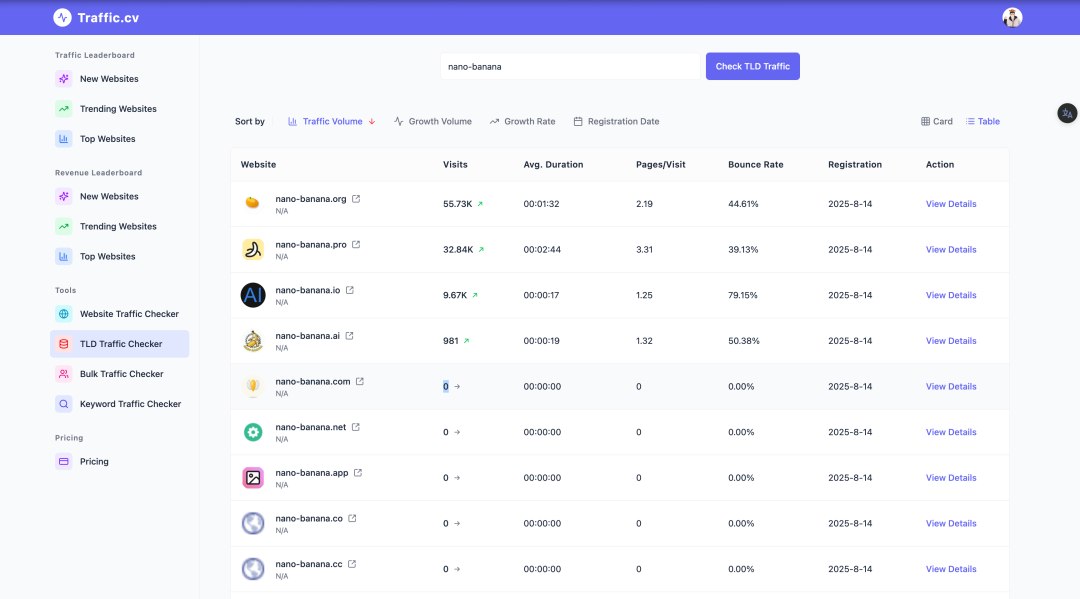This screenshot has height=599, width=1080.
Task: Open external link for nano-banana.net
Action: (355, 427)
